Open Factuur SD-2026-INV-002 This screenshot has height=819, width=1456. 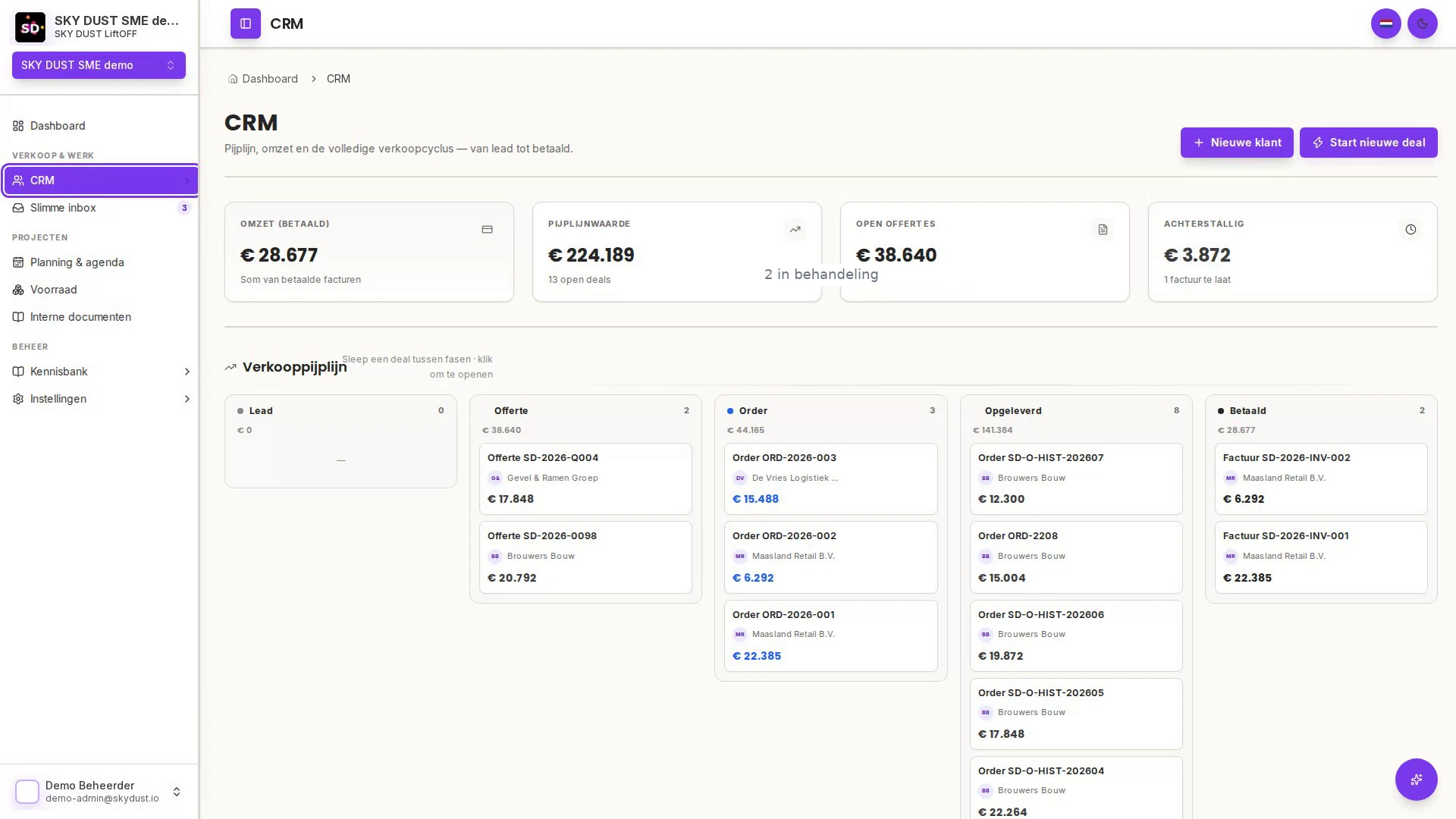click(1321, 479)
